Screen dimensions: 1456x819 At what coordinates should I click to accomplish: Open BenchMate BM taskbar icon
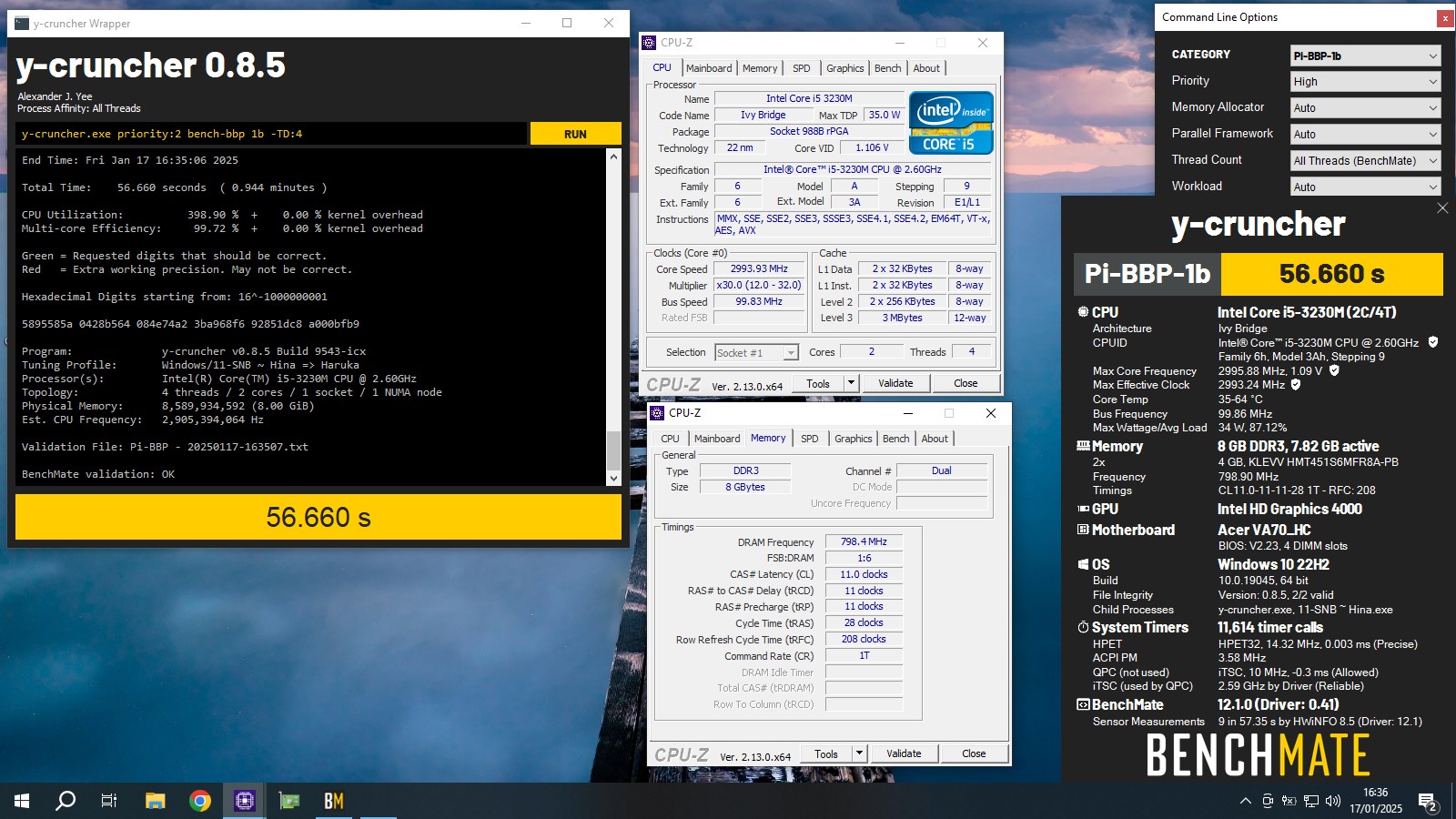coord(334,801)
